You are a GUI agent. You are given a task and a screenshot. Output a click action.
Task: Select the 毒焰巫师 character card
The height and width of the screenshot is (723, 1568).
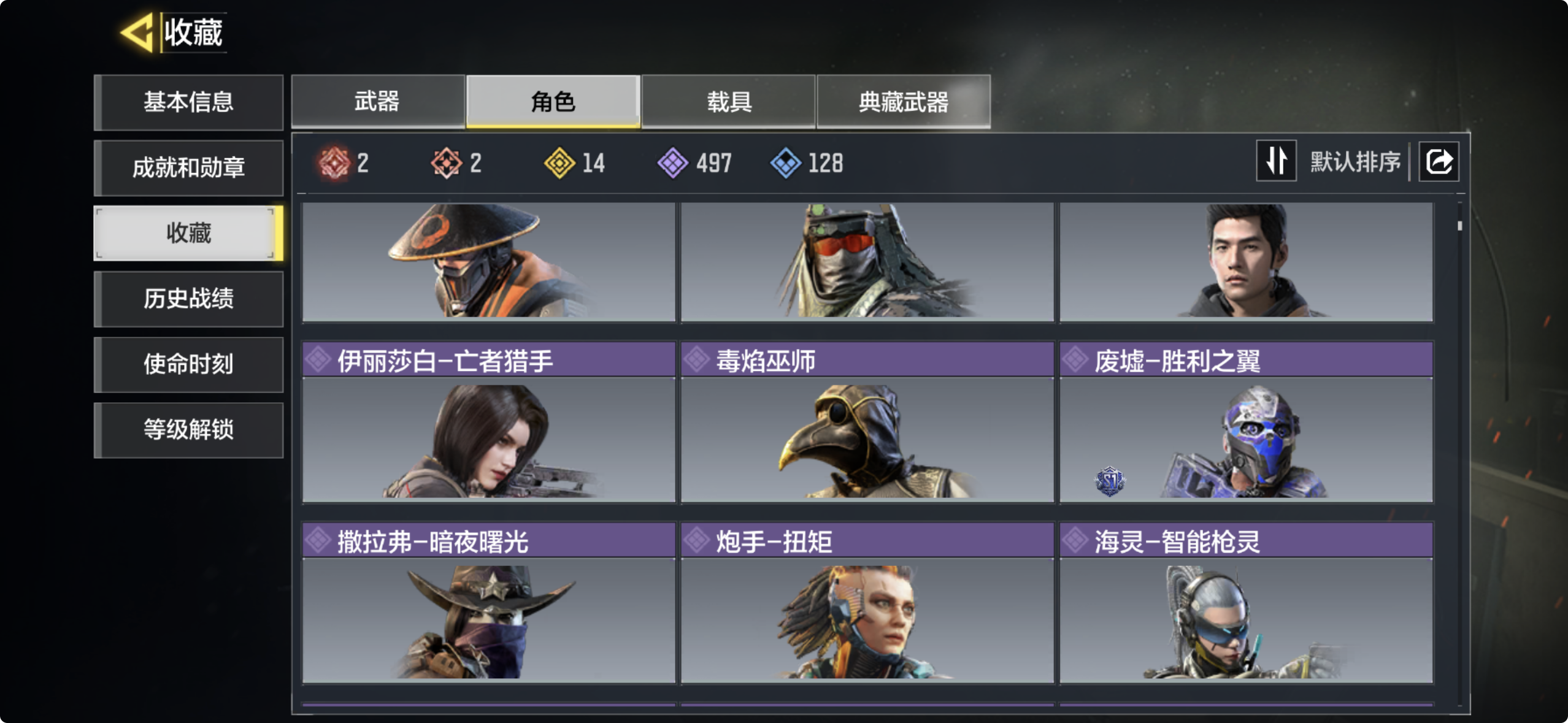867,423
